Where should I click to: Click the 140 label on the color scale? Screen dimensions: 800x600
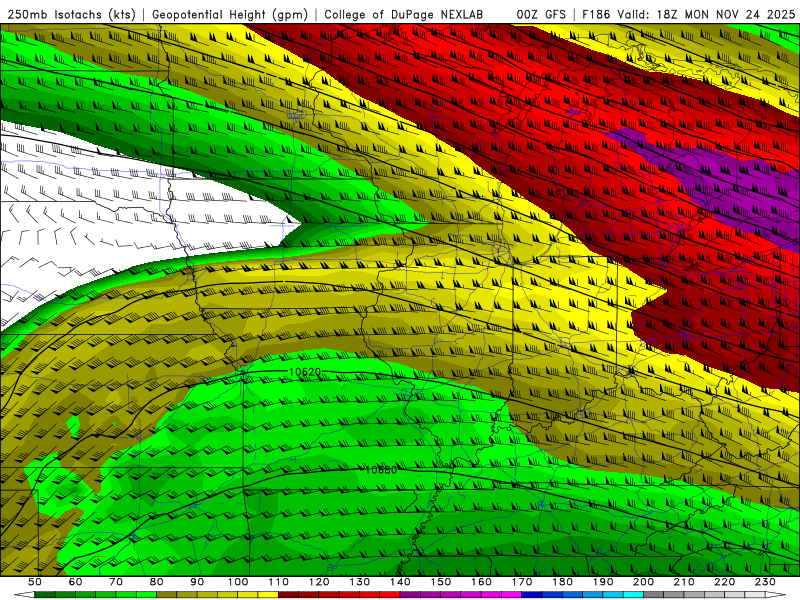point(400,582)
